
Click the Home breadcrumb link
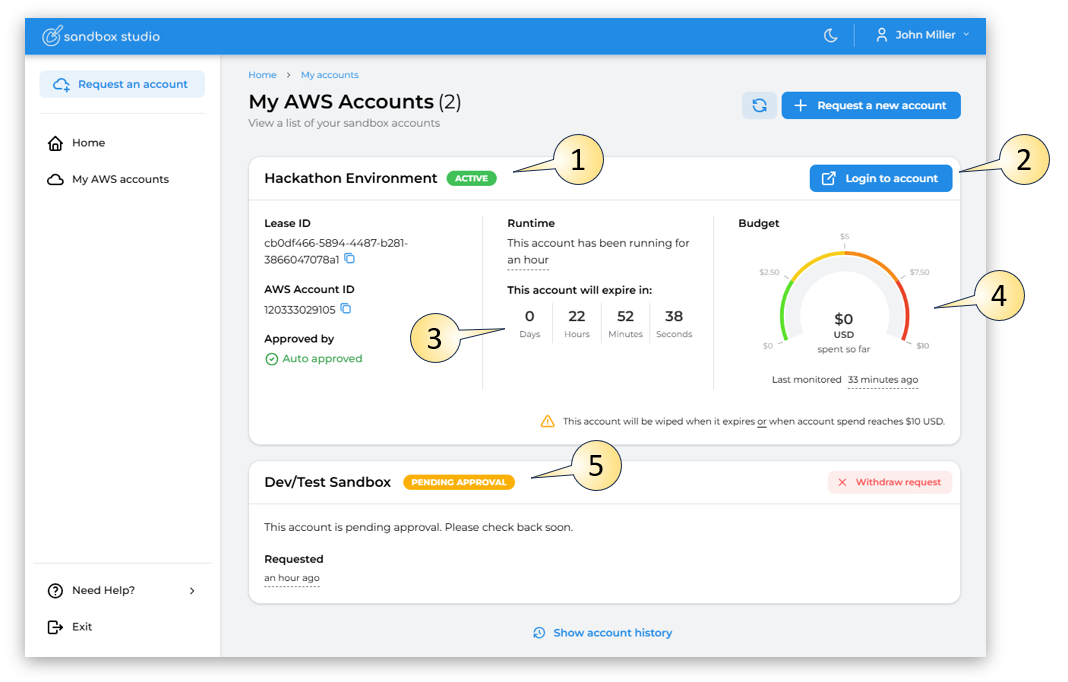(x=262, y=75)
